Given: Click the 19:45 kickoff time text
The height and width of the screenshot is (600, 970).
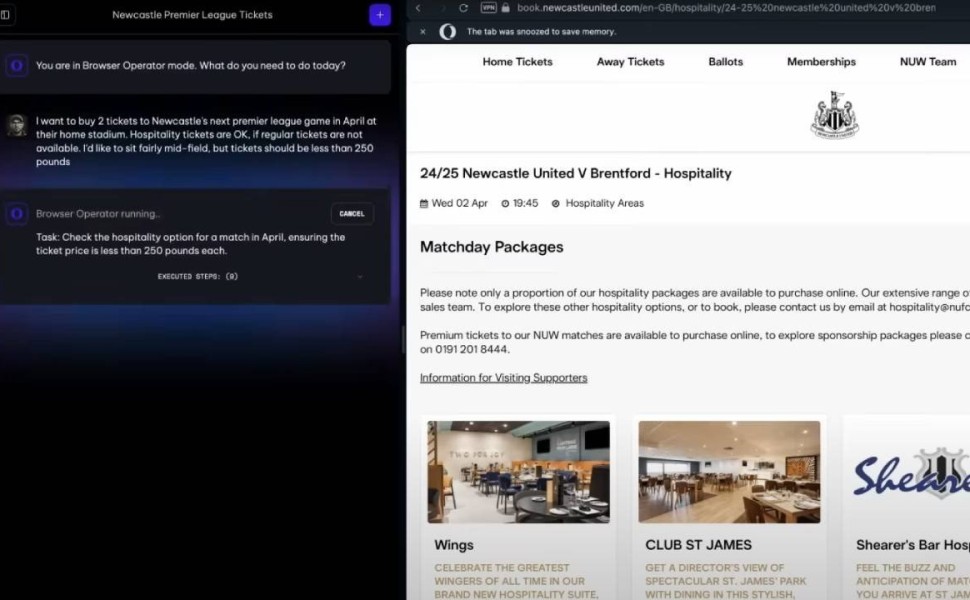Looking at the screenshot, I should click(525, 204).
